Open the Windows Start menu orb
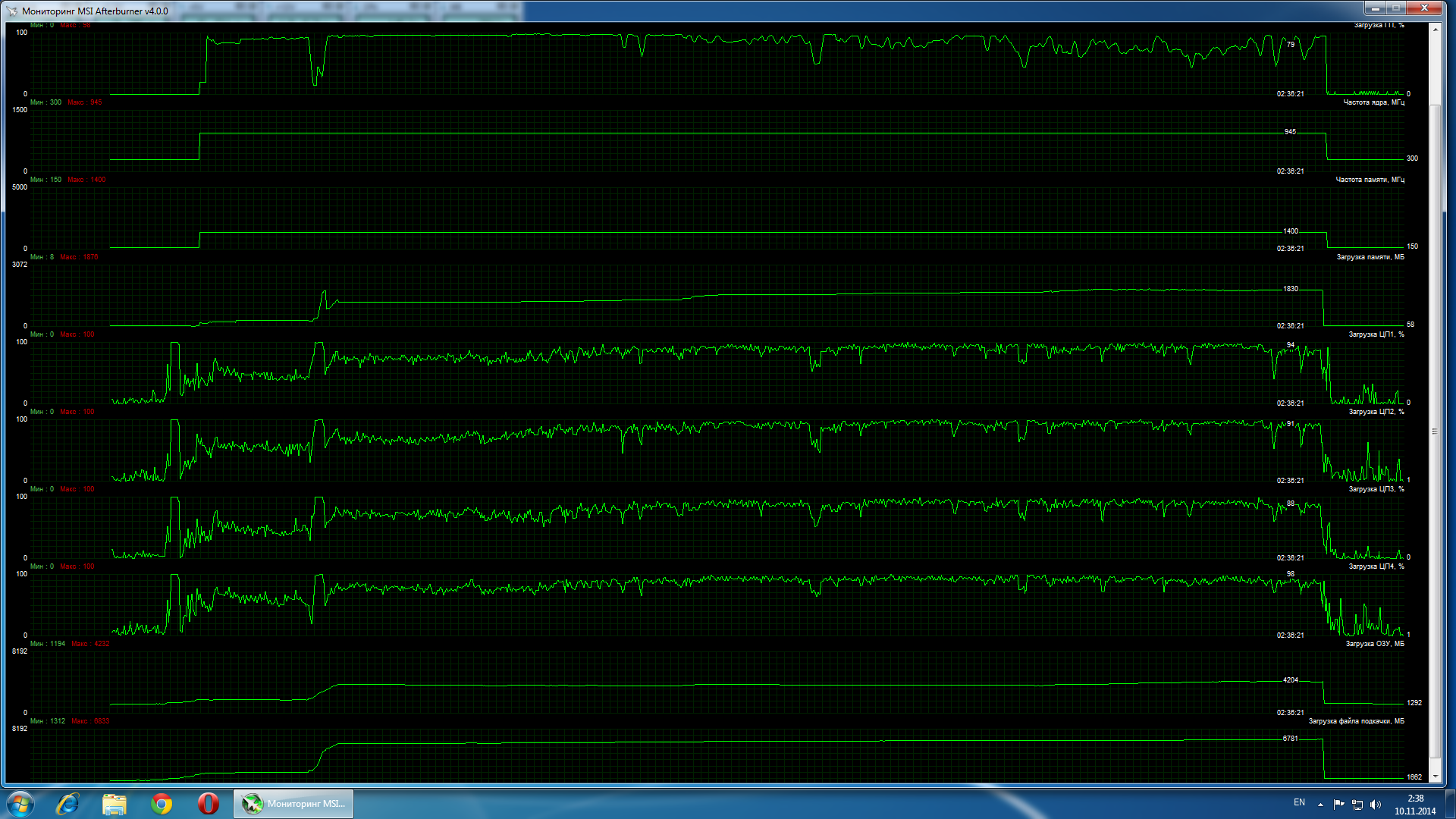Image resolution: width=1456 pixels, height=819 pixels. (20, 803)
